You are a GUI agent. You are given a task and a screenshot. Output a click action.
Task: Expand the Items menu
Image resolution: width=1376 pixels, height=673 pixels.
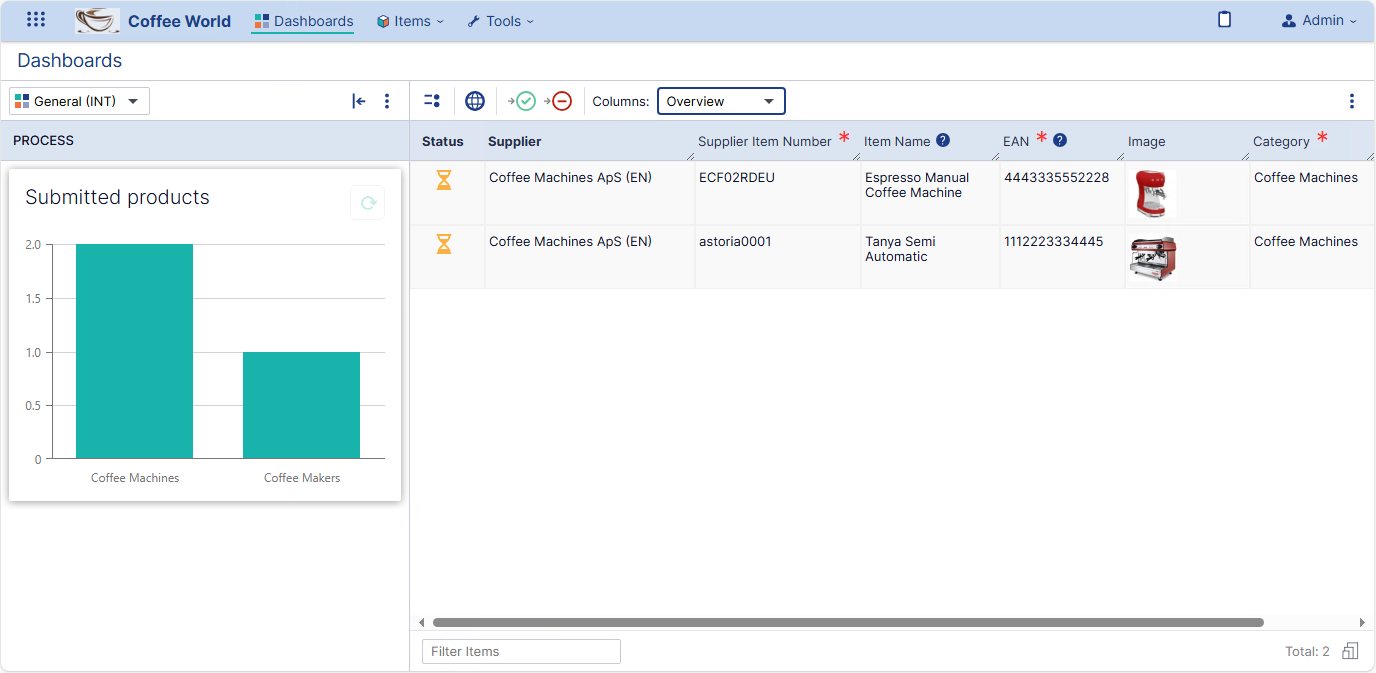[410, 21]
